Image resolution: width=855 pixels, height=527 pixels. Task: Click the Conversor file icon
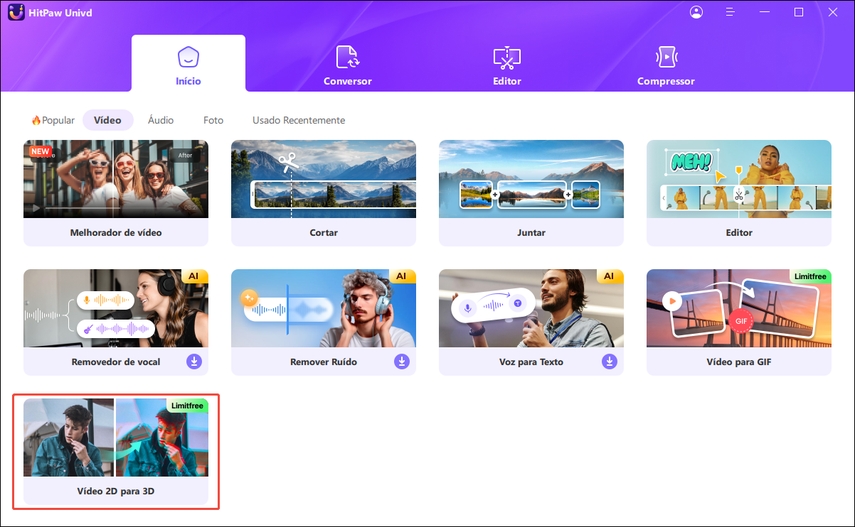pos(347,57)
